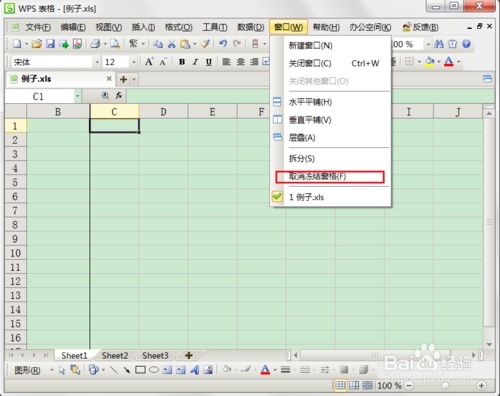Switch to the Sheet3 tab

pos(155,356)
